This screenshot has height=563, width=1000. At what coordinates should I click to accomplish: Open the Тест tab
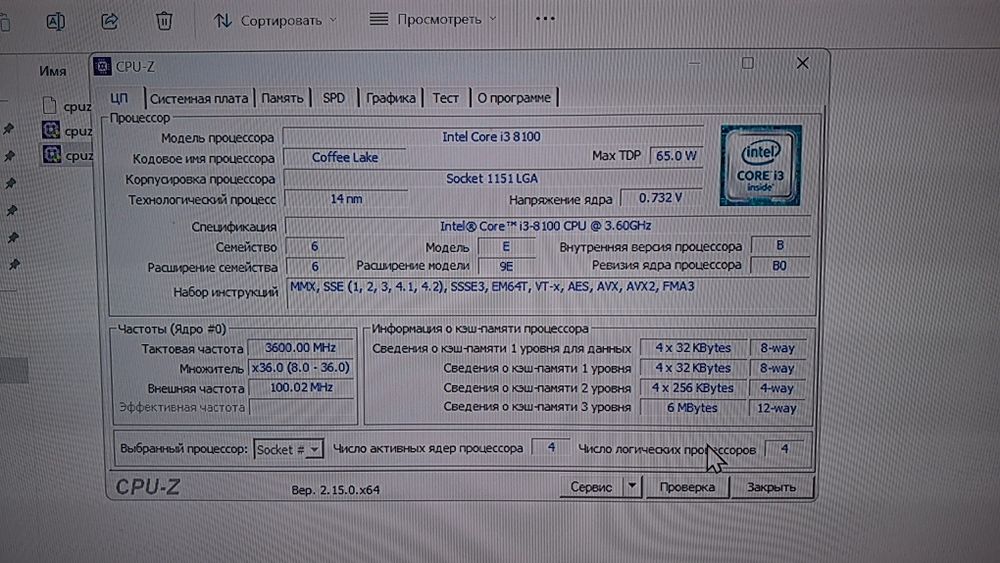click(445, 98)
